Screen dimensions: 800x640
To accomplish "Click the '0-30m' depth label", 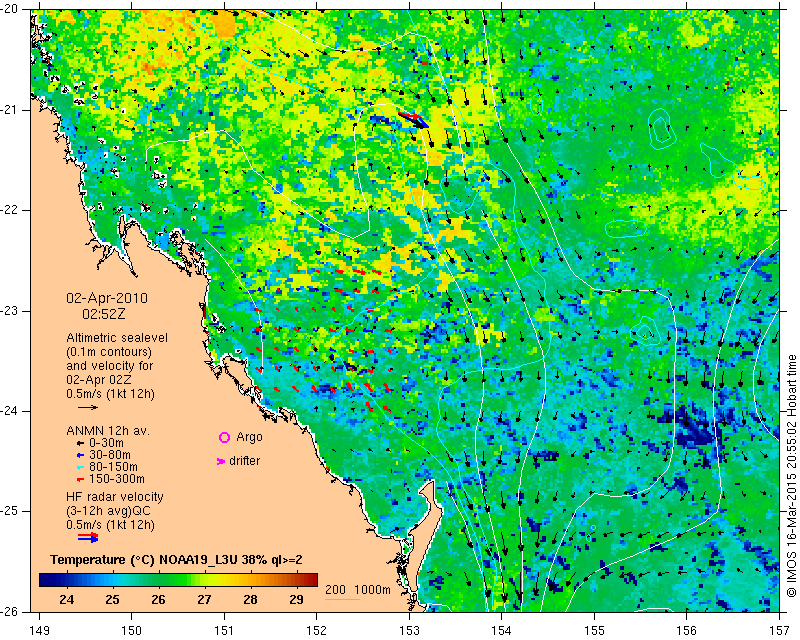I will click(106, 443).
